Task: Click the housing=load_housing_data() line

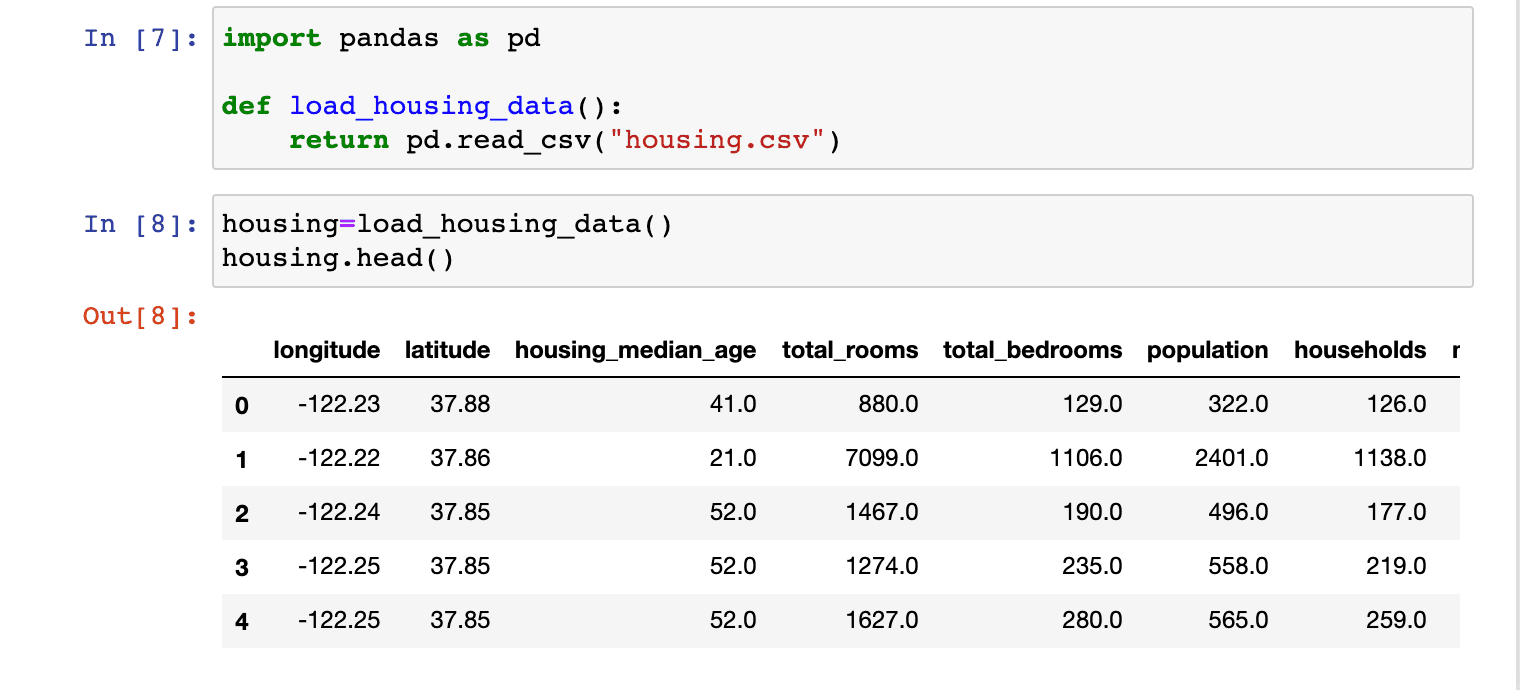Action: coord(447,224)
